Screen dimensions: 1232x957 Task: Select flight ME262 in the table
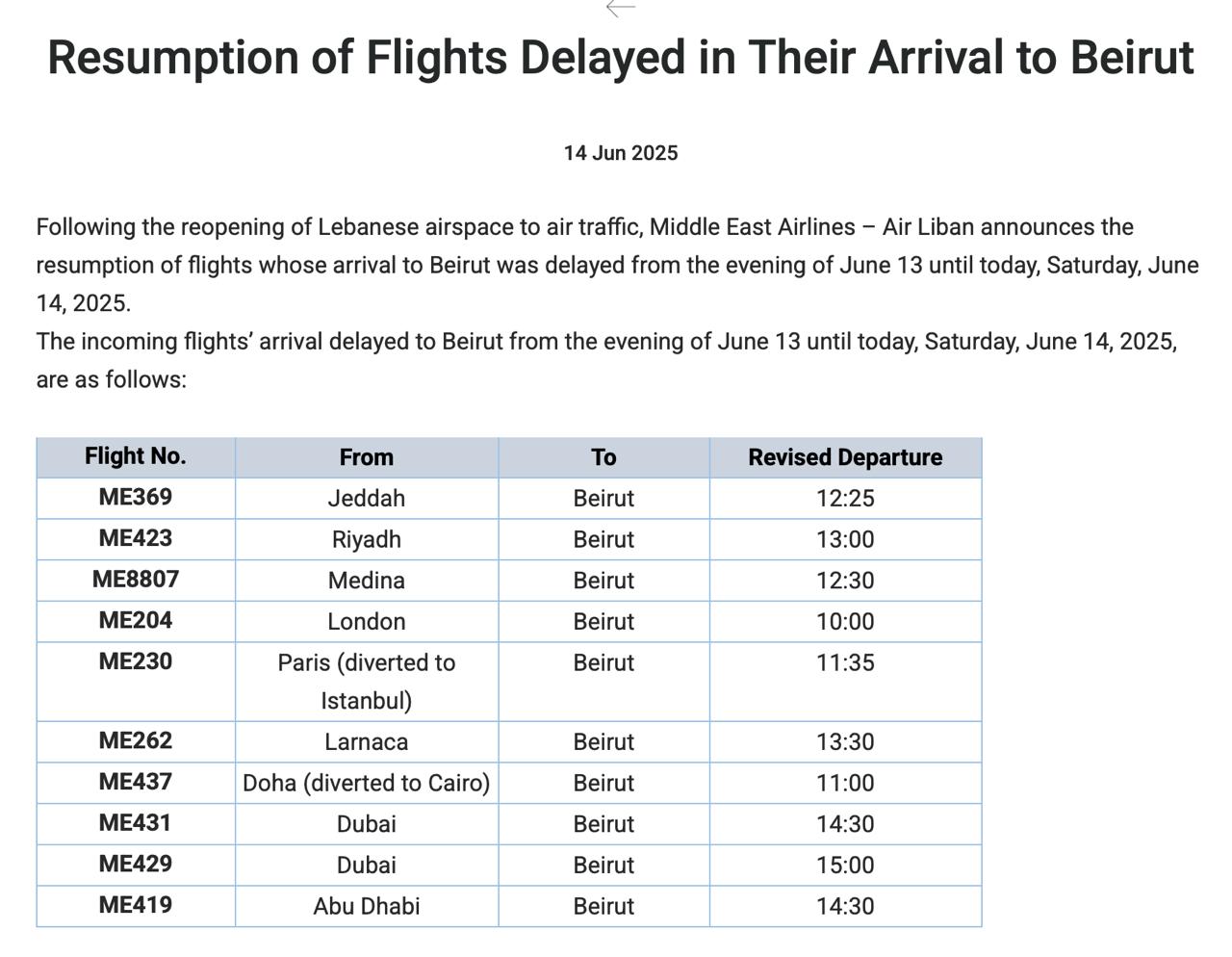[136, 741]
